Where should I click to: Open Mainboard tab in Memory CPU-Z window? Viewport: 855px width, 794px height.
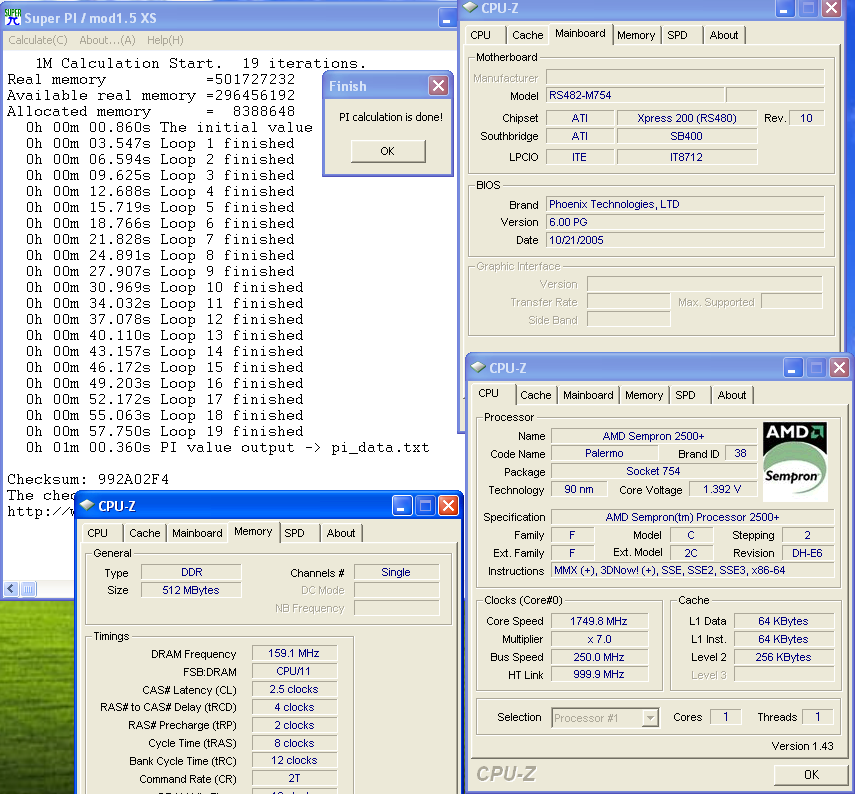pyautogui.click(x=197, y=533)
